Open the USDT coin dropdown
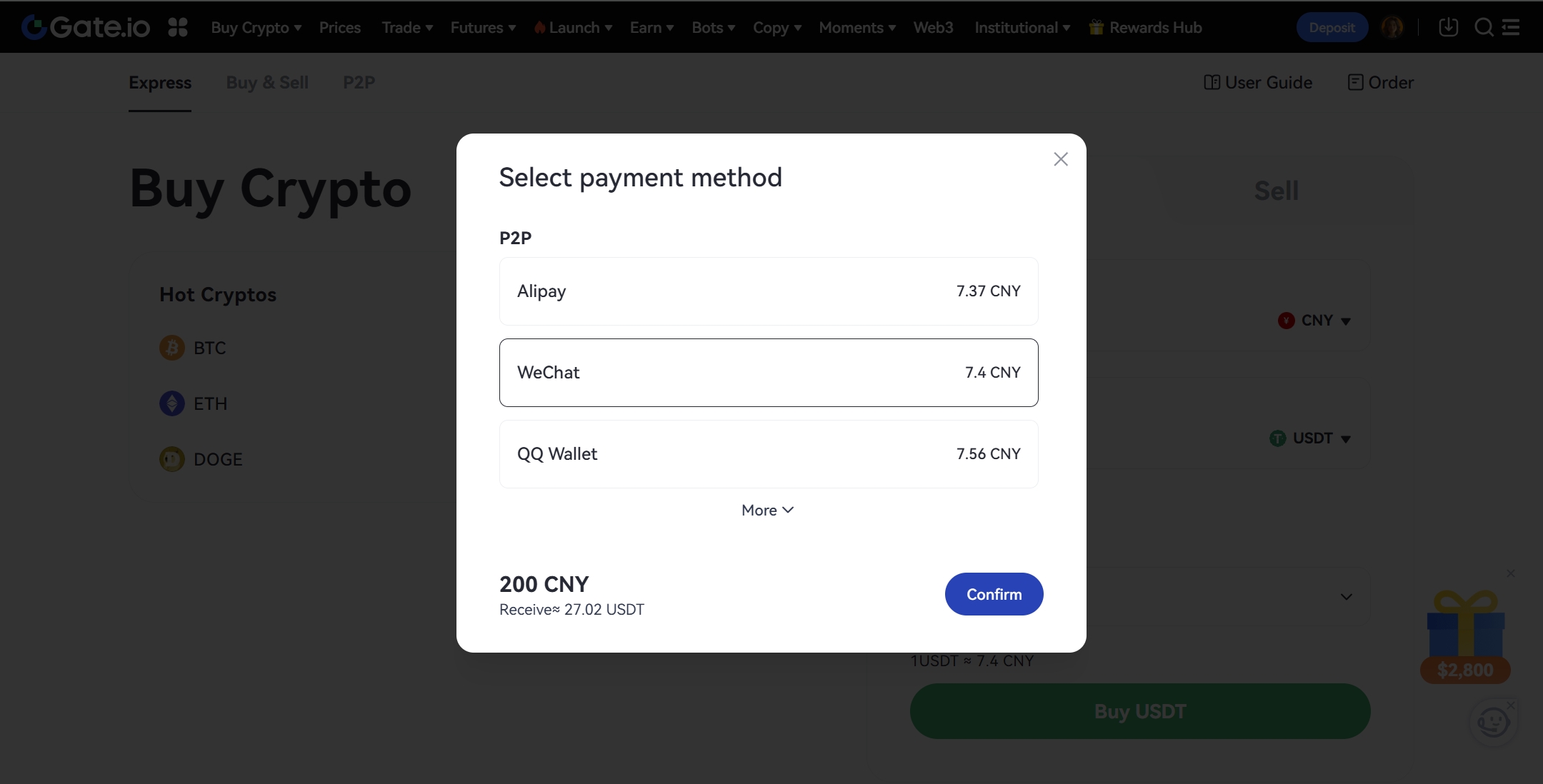 coord(1310,438)
